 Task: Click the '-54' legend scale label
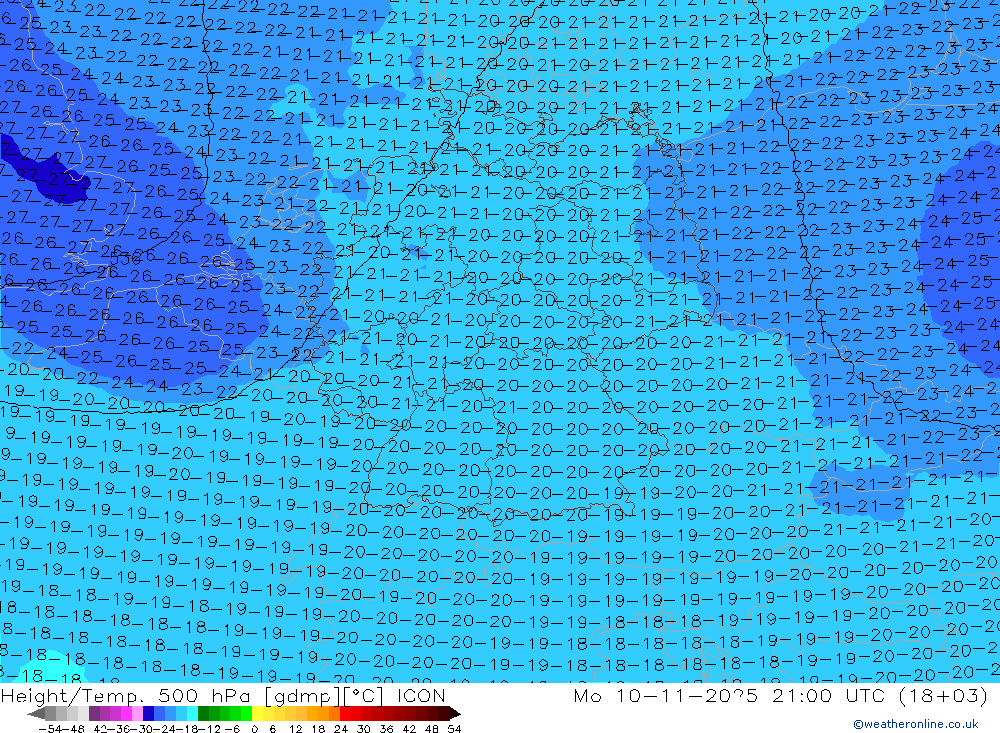pos(50,728)
